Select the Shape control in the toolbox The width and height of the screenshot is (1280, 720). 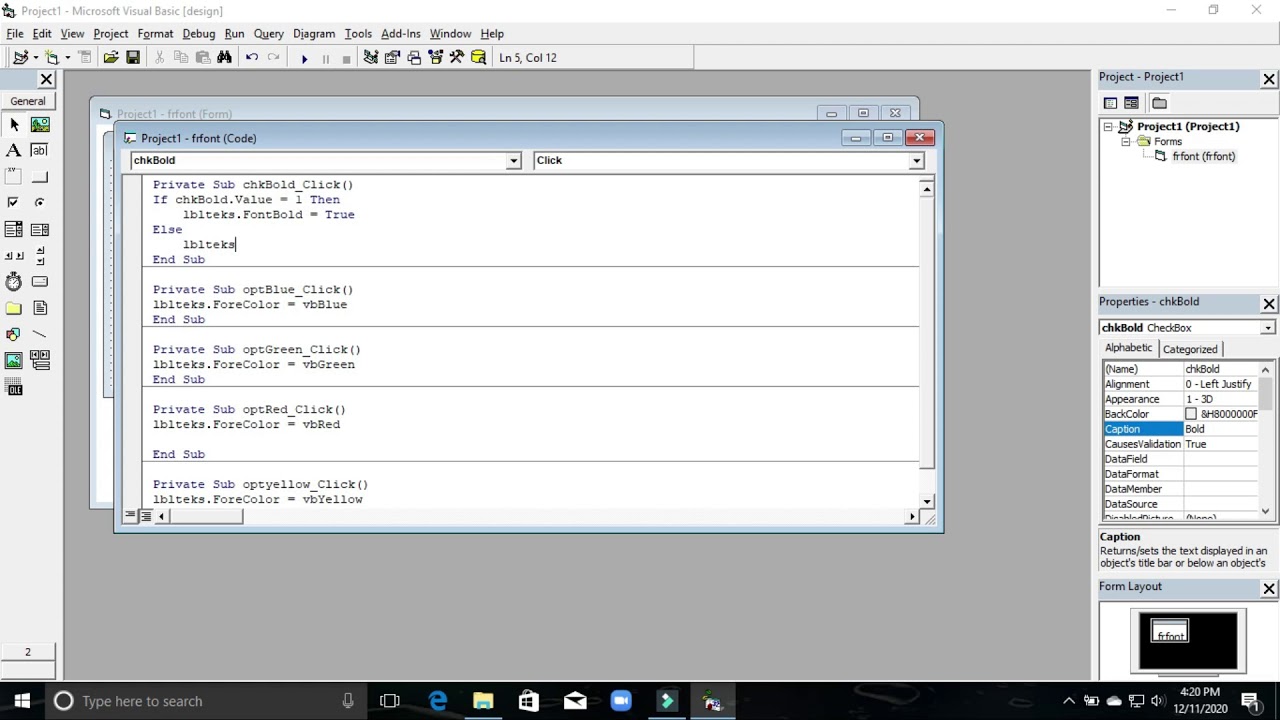pyautogui.click(x=14, y=334)
